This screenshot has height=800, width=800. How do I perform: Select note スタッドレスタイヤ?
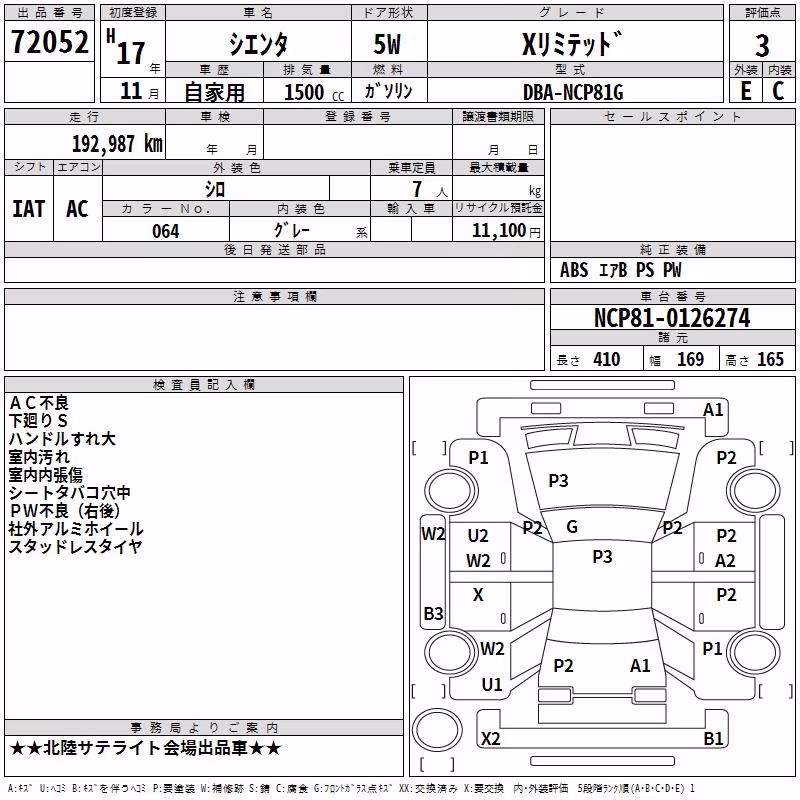[75, 546]
